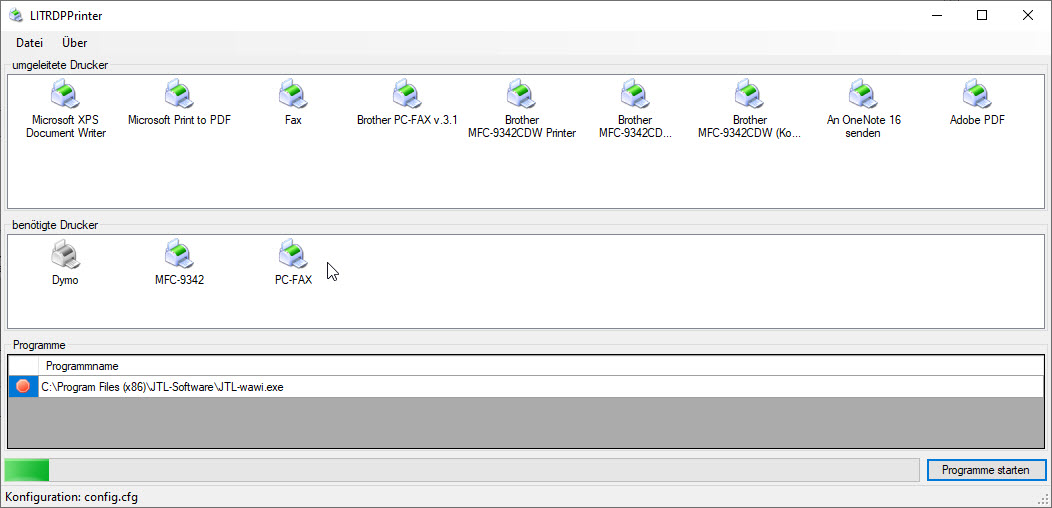This screenshot has width=1052, height=508.
Task: Open the Über menu
Action: 74,43
